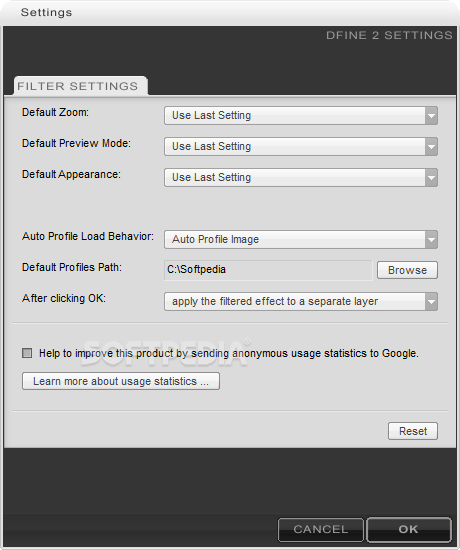Open 'Learn more about usage statistics'
This screenshot has height=550, width=460.
click(121, 381)
